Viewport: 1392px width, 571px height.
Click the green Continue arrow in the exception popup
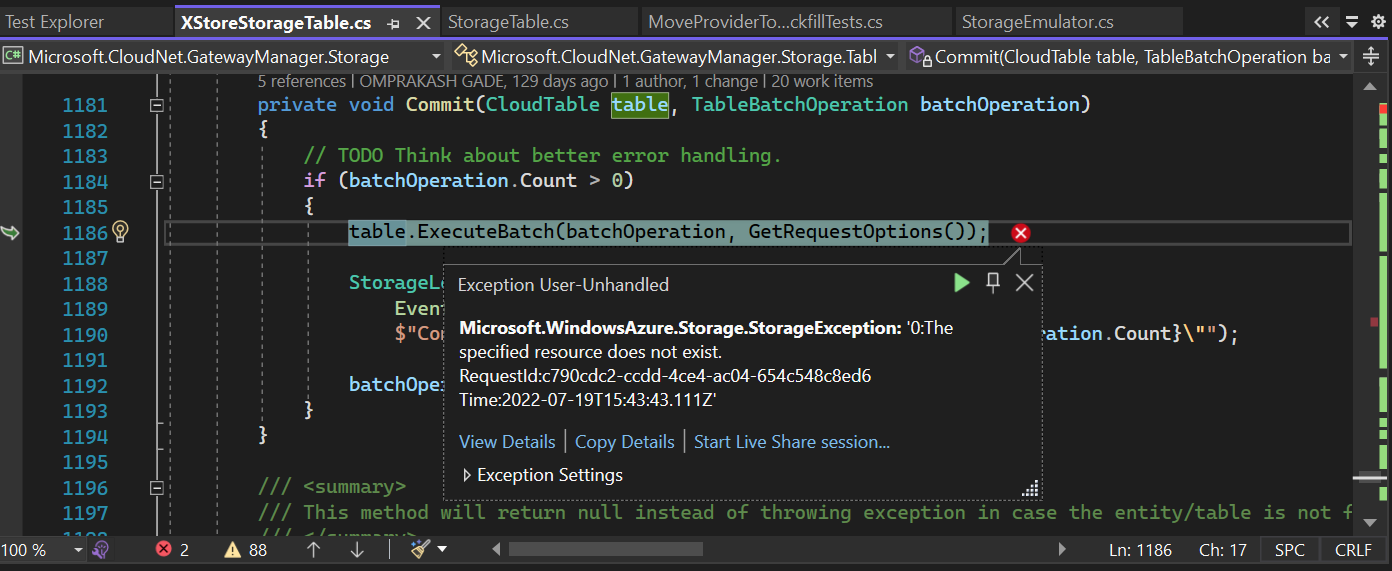coord(961,283)
